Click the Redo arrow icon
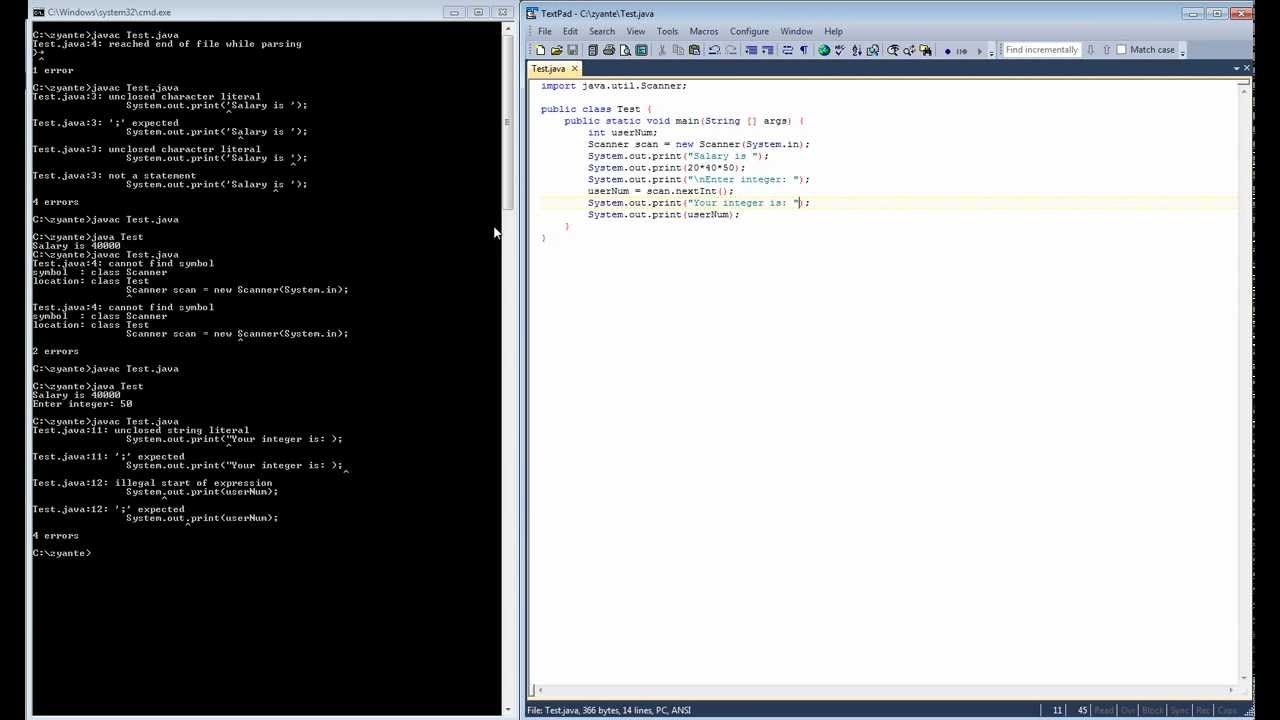This screenshot has width=1280, height=720. 731,50
